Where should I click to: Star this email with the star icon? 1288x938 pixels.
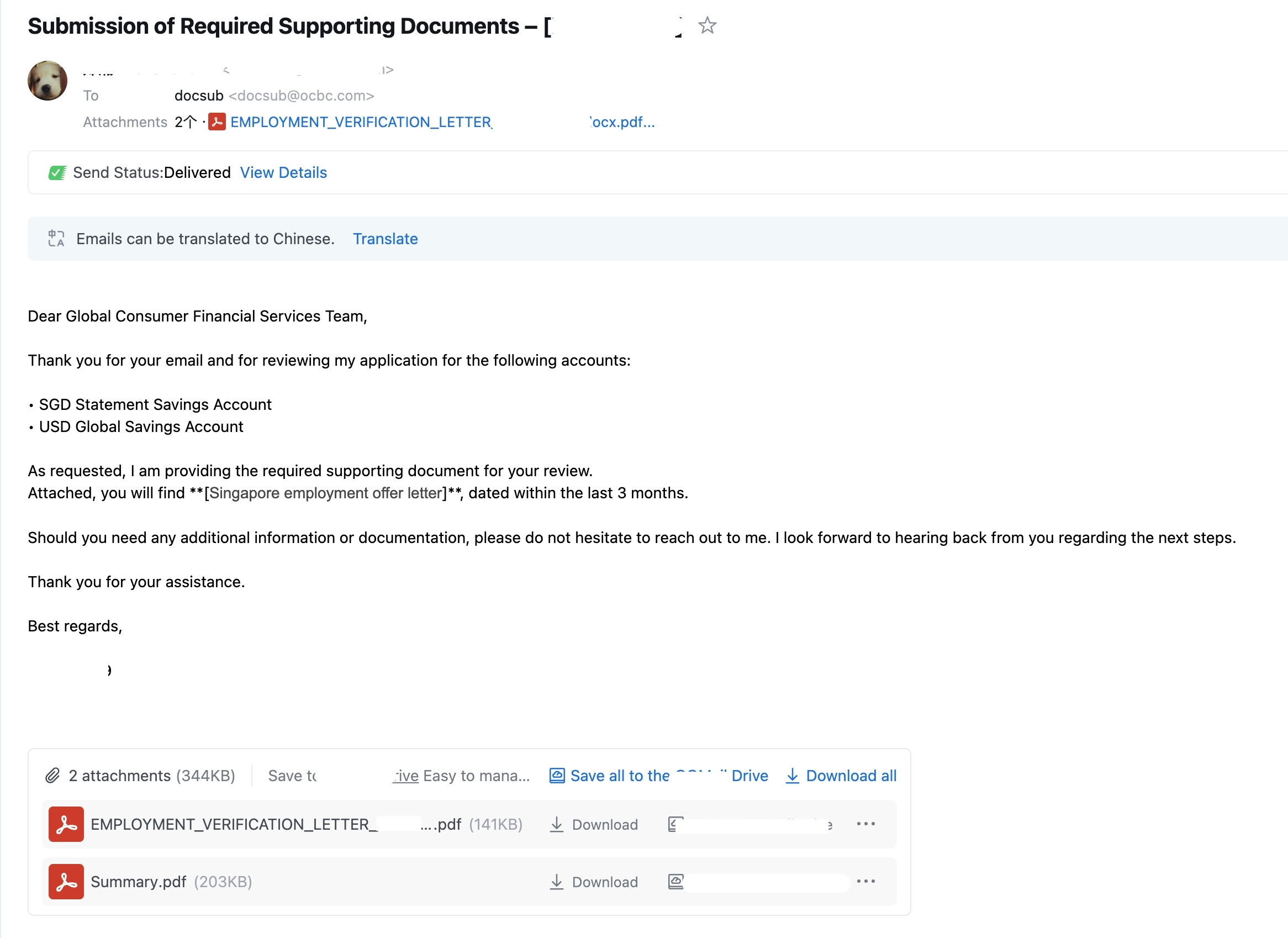pyautogui.click(x=707, y=25)
